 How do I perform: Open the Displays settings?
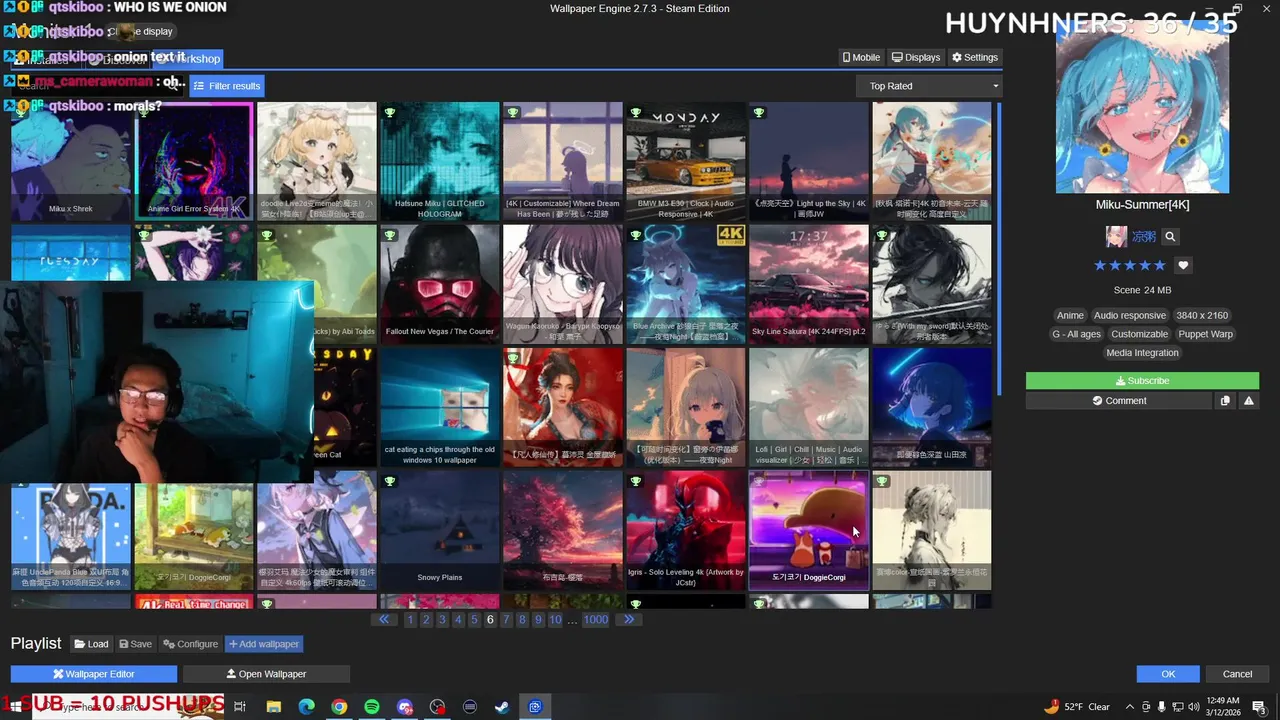tap(915, 57)
